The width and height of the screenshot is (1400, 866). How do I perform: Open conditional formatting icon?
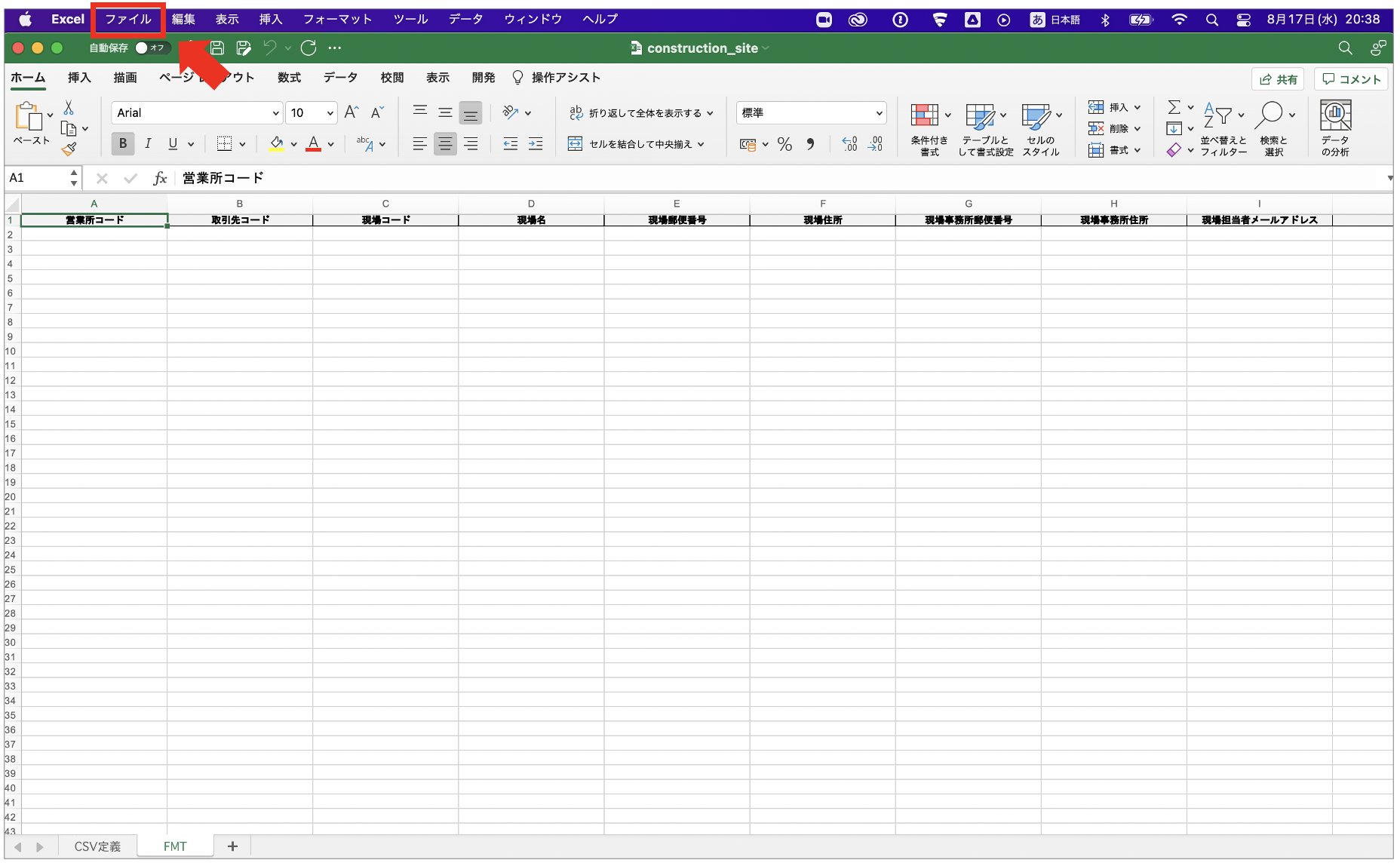(x=925, y=115)
